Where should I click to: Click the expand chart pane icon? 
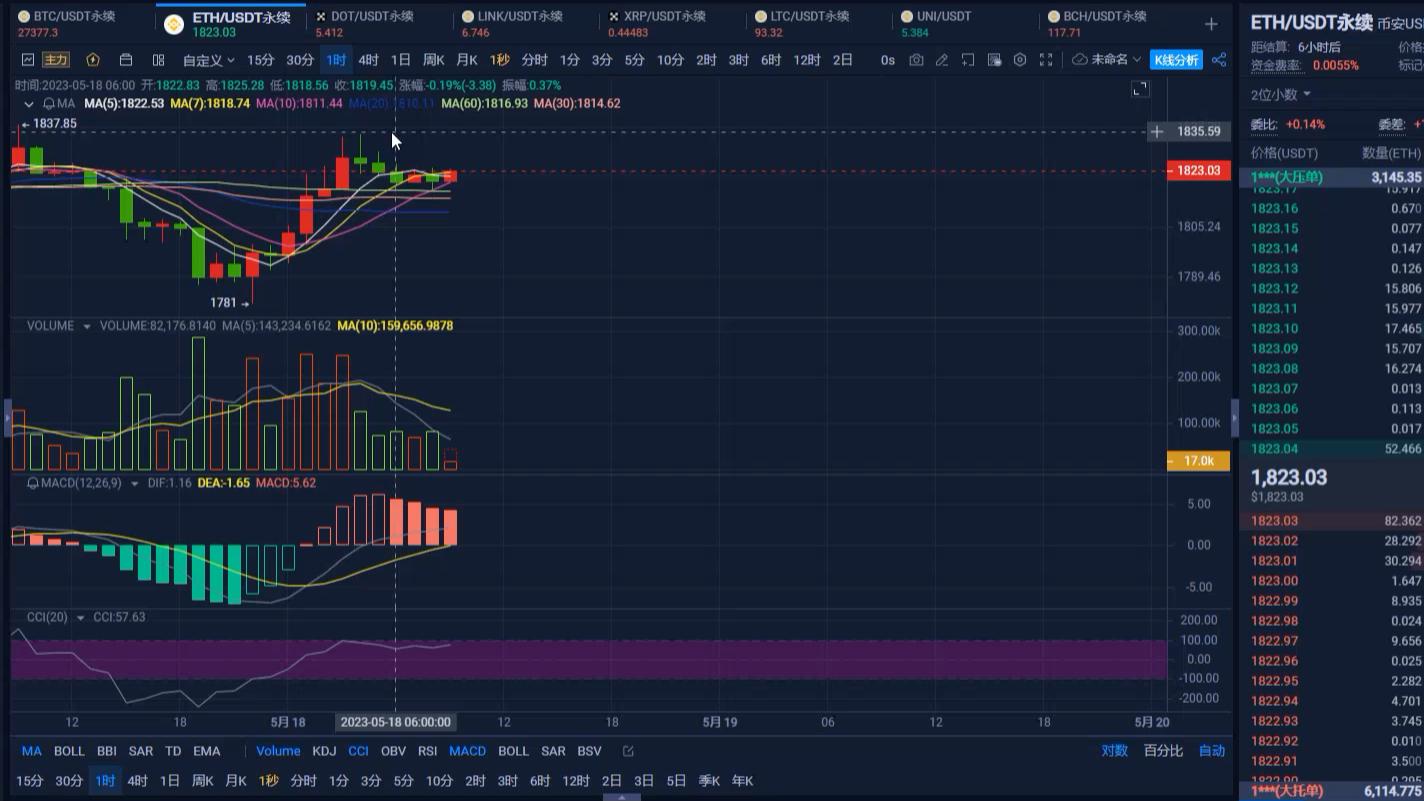(x=1140, y=90)
